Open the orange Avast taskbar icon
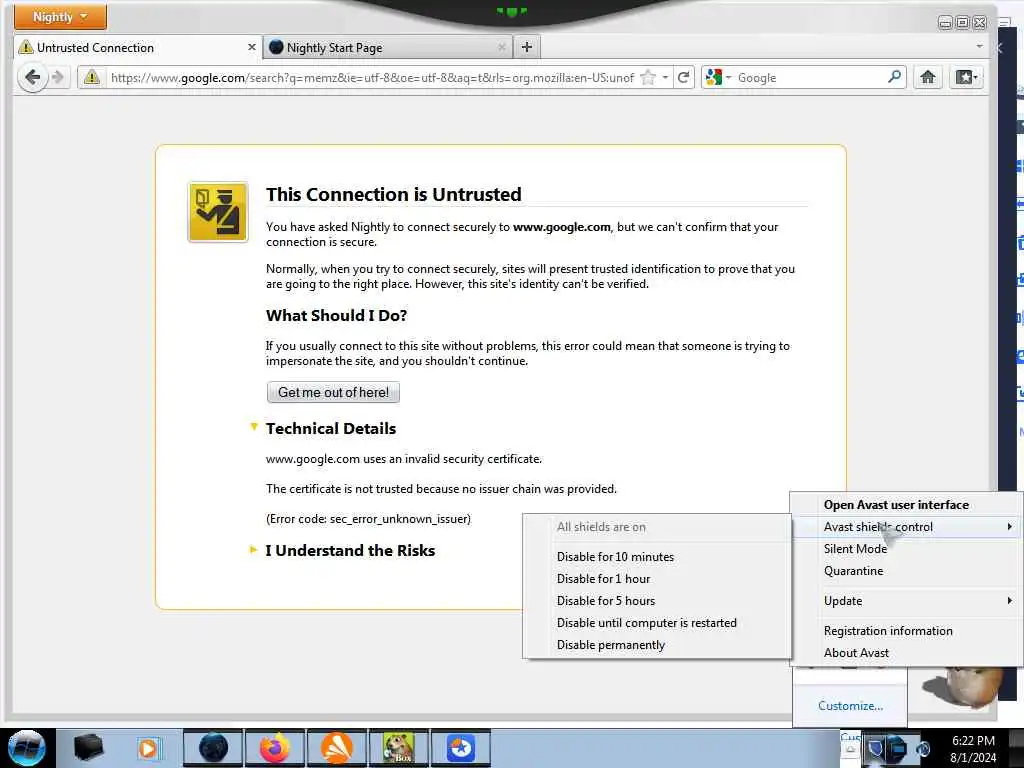This screenshot has height=768, width=1024. (337, 748)
